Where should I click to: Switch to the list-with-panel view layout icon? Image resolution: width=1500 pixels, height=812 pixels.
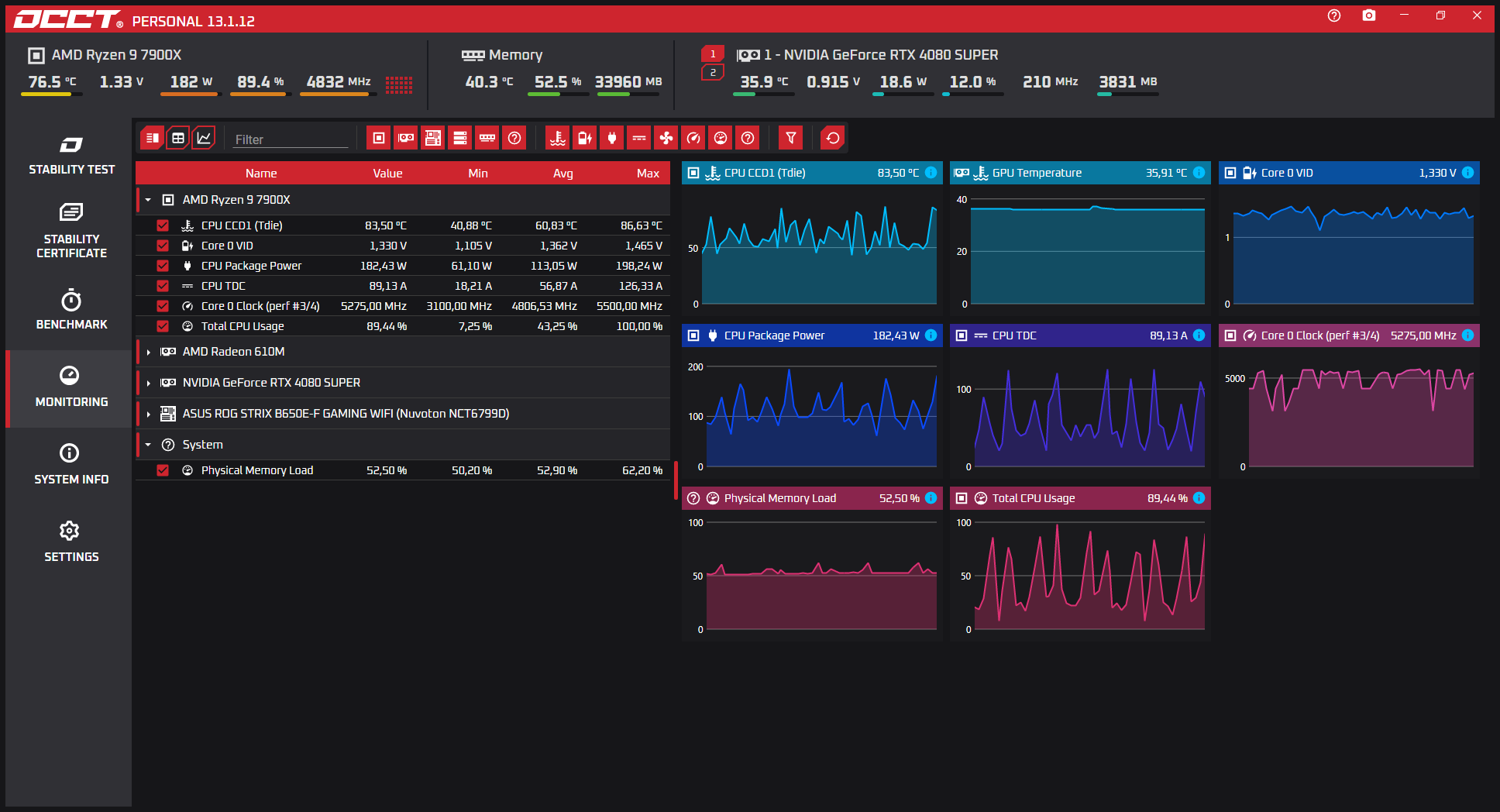coord(153,138)
